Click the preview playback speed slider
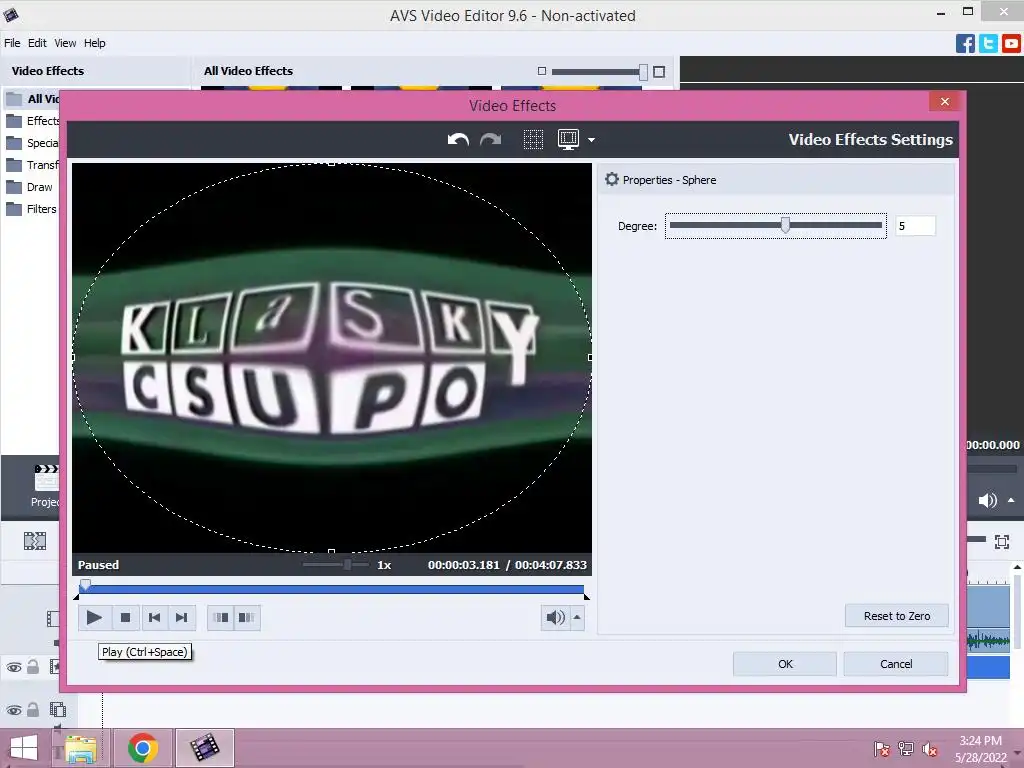The image size is (1024, 768). coord(335,564)
